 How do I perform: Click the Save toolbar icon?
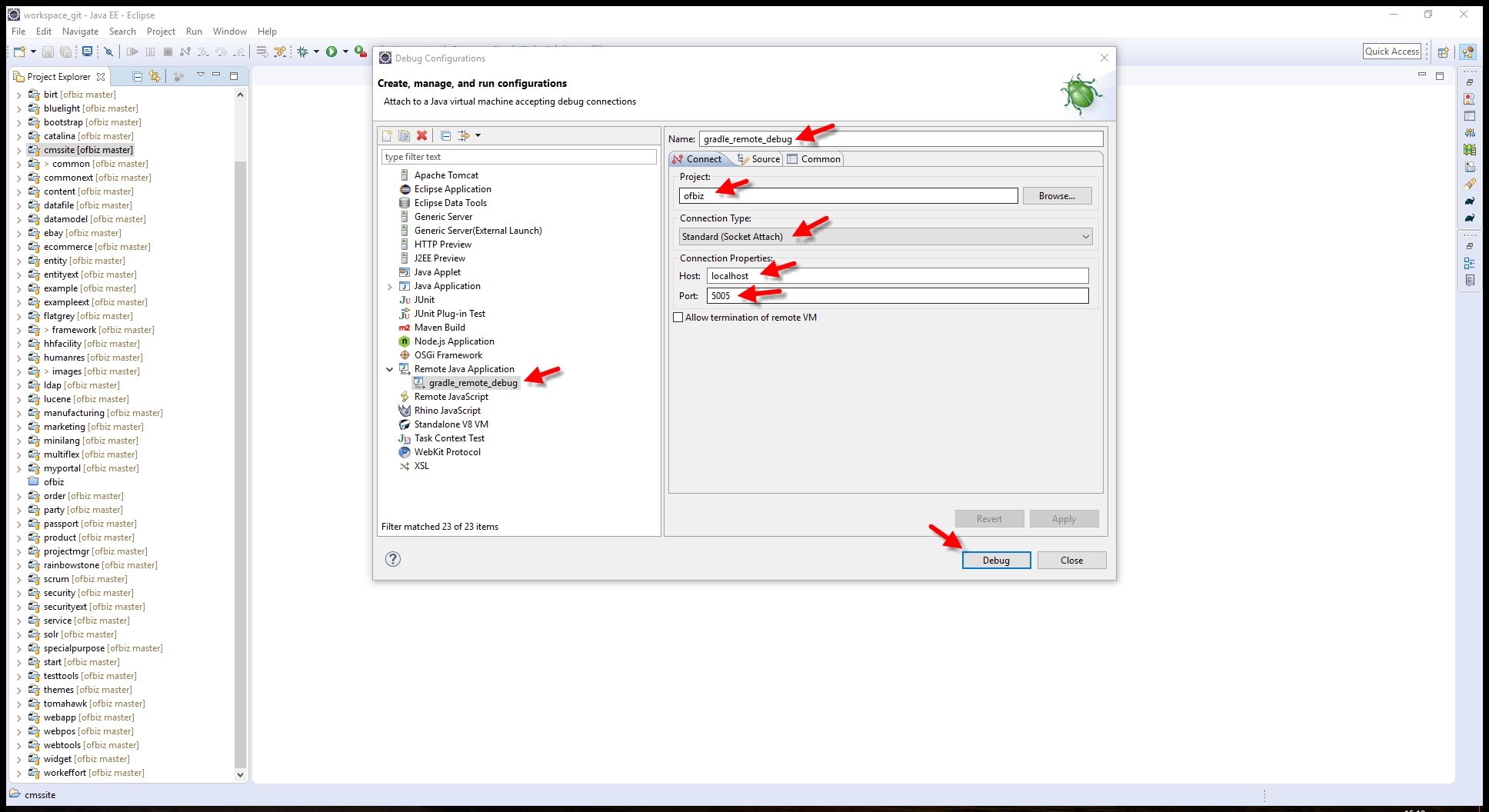coord(48,52)
